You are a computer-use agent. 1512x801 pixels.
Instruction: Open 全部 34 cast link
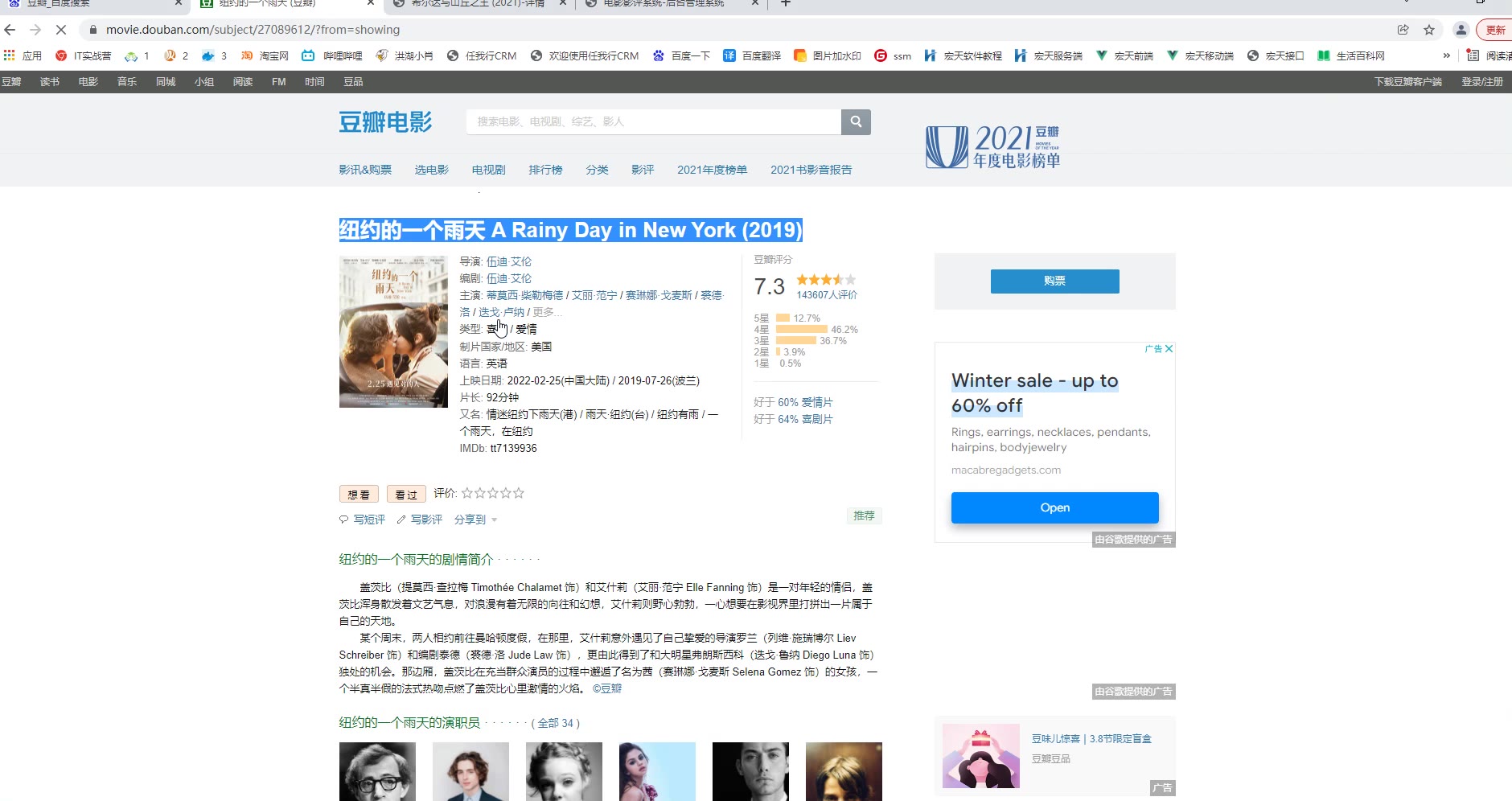pyautogui.click(x=556, y=723)
